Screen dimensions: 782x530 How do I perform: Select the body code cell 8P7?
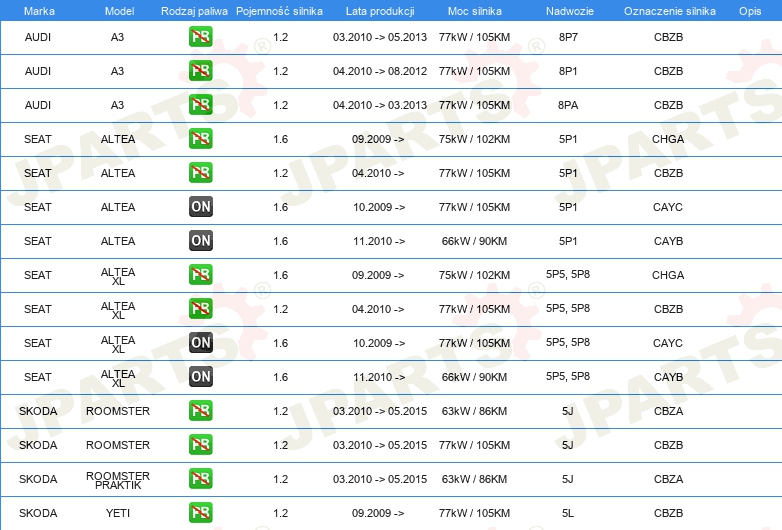568,37
